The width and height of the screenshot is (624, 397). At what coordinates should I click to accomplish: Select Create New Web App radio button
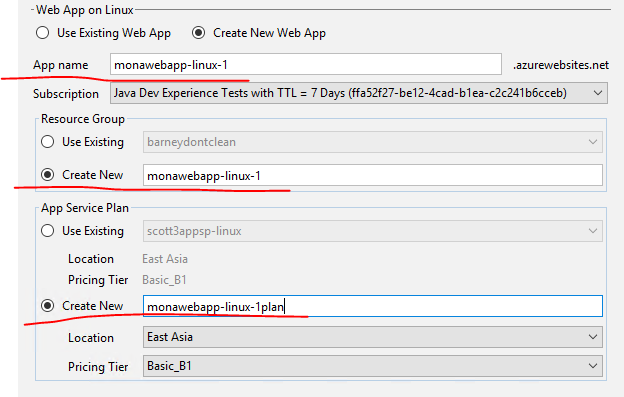[199, 33]
